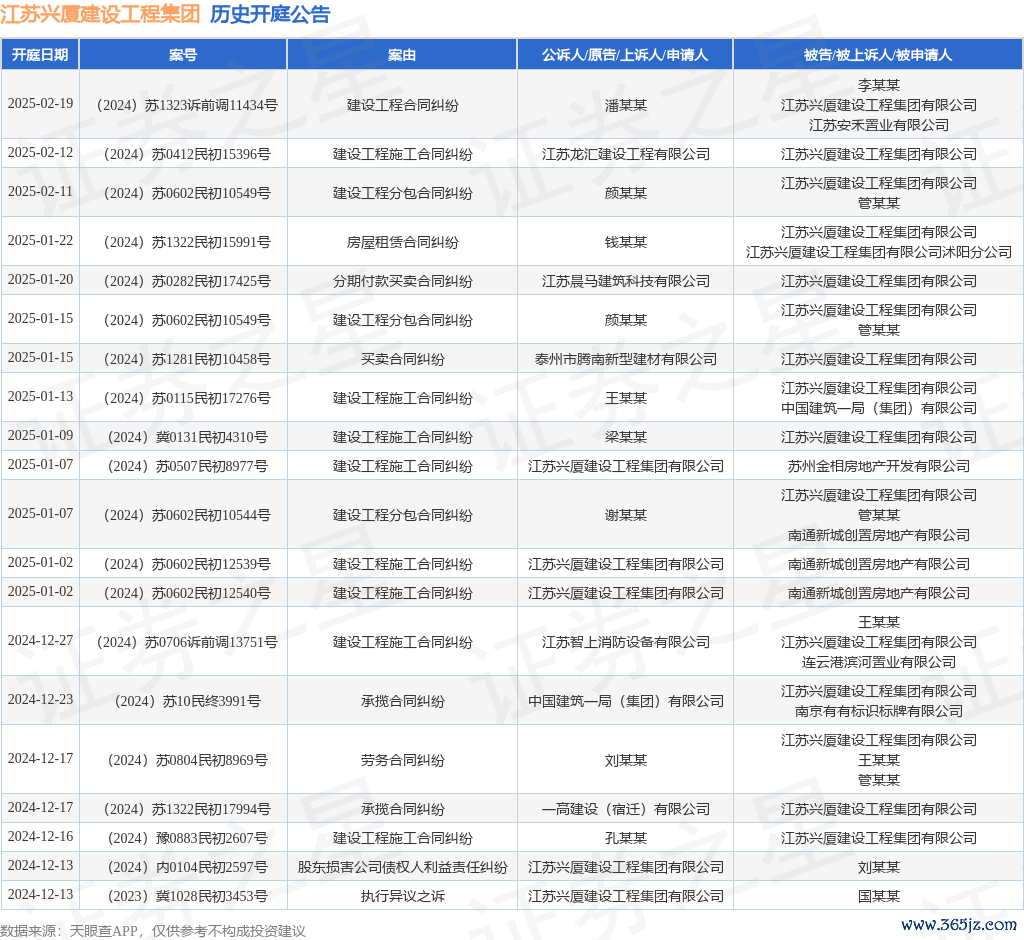This screenshot has height=940, width=1024.
Task: Select the date 2024-12-16
Action: click(40, 837)
